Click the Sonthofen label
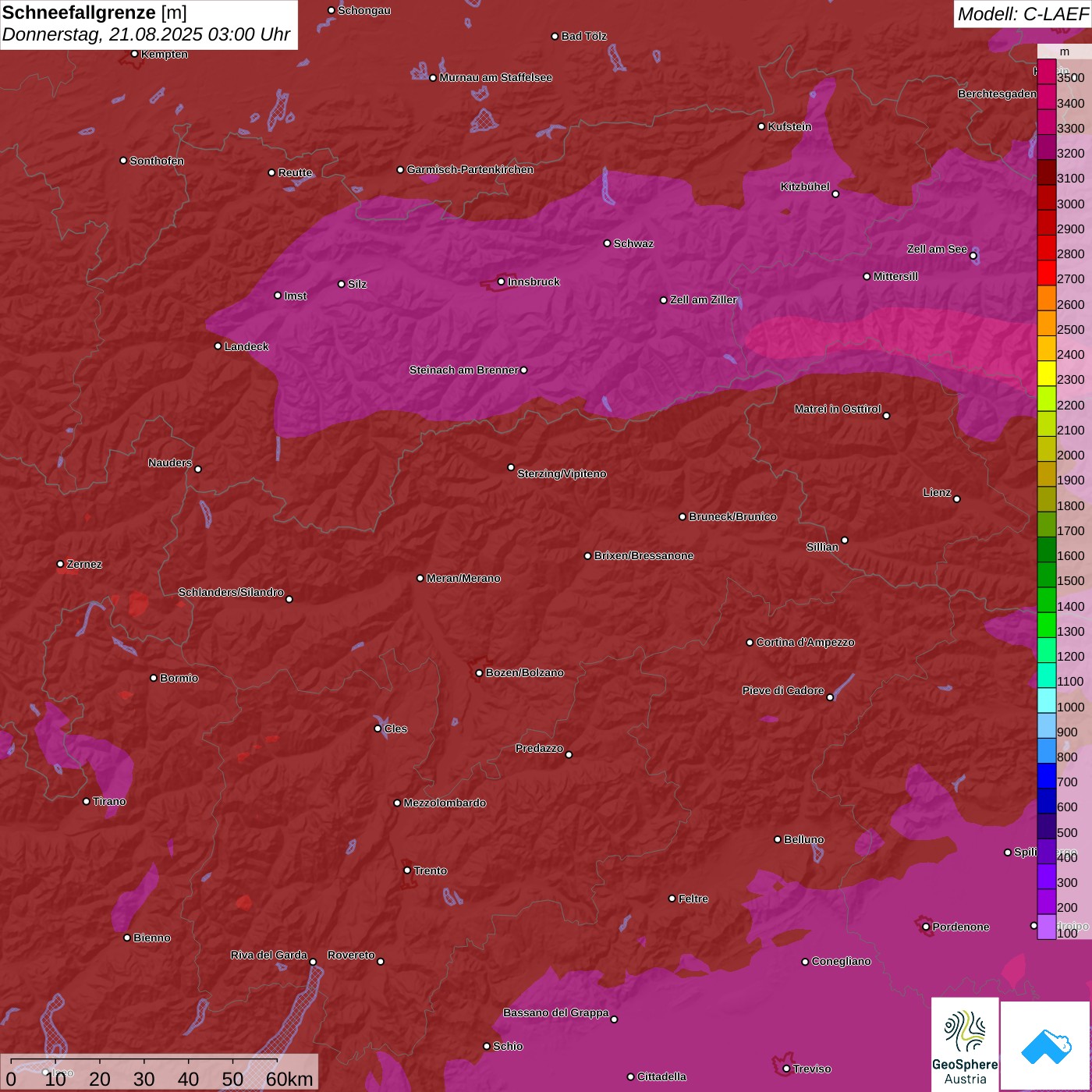This screenshot has height=1092, width=1092. (x=157, y=161)
